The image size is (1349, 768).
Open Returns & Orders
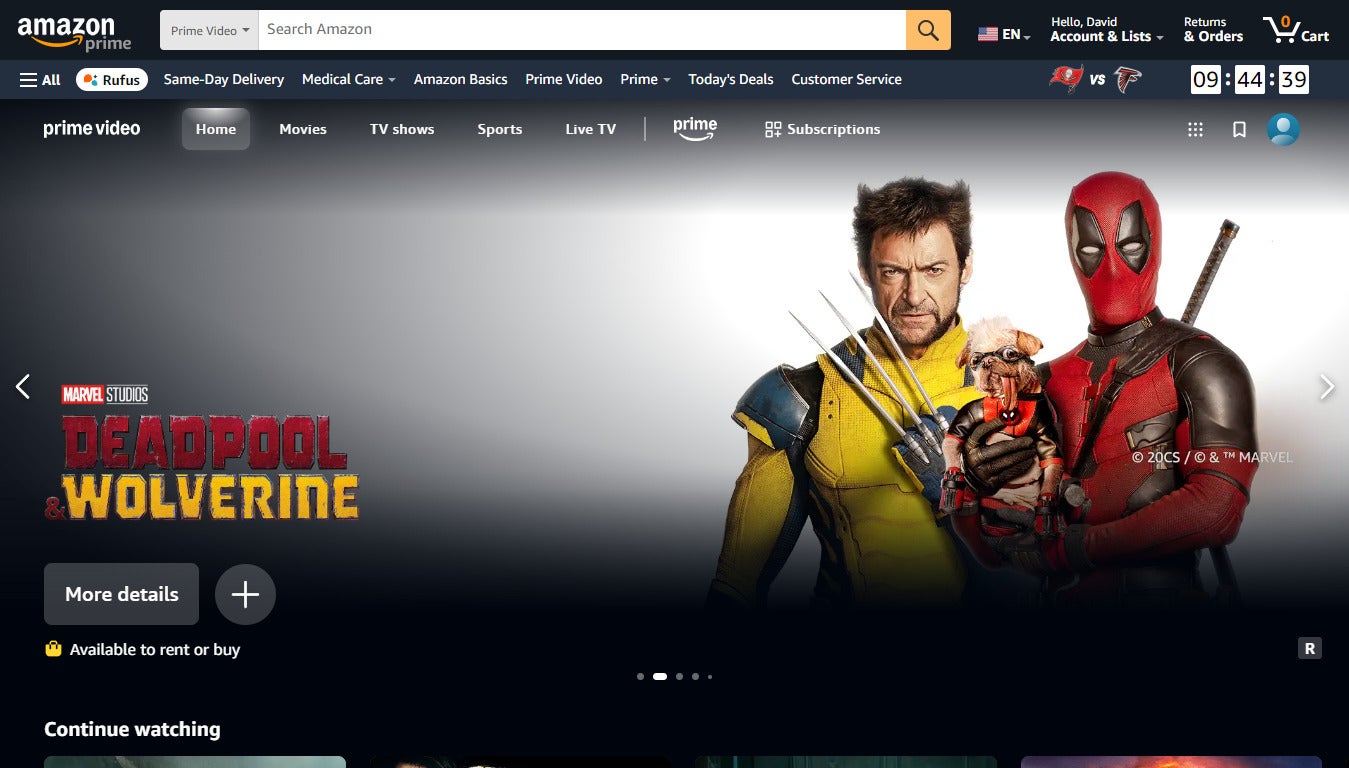tap(1213, 30)
